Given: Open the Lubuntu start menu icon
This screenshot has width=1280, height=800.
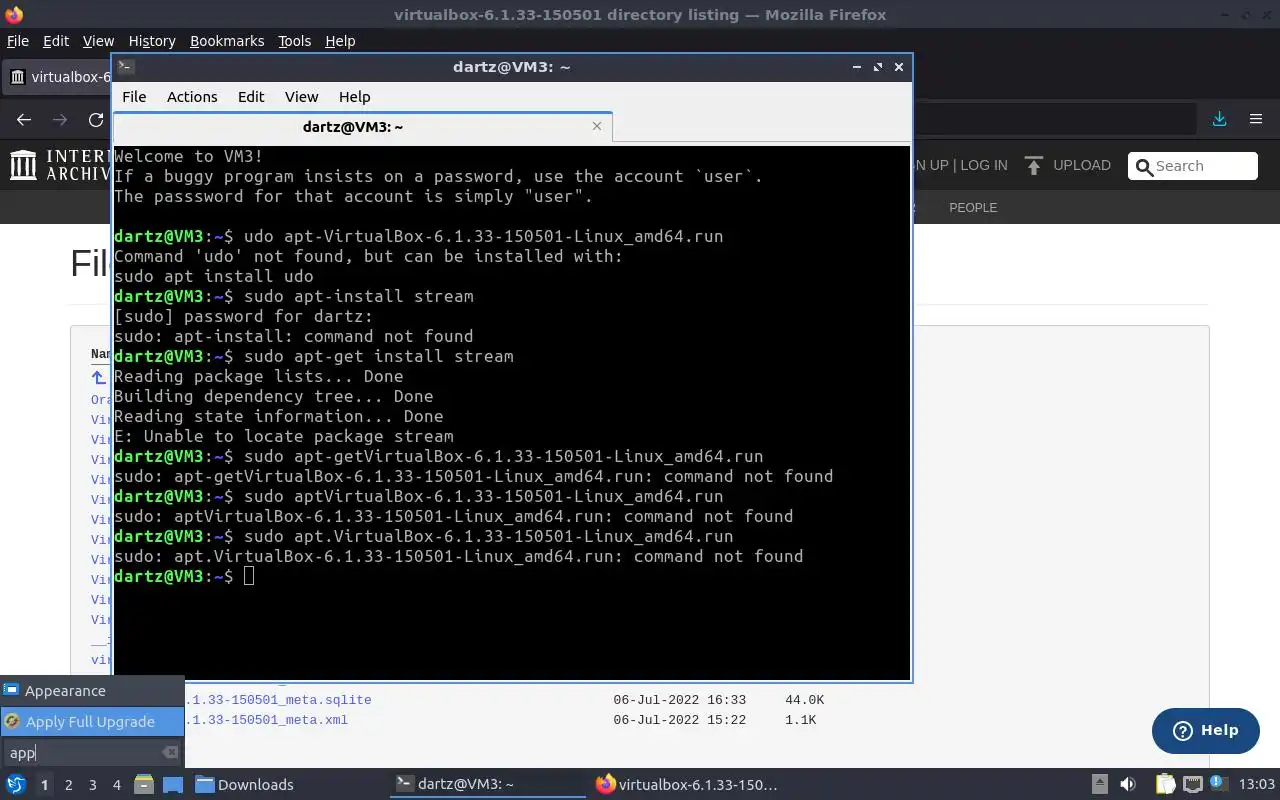Looking at the screenshot, I should click(15, 785).
